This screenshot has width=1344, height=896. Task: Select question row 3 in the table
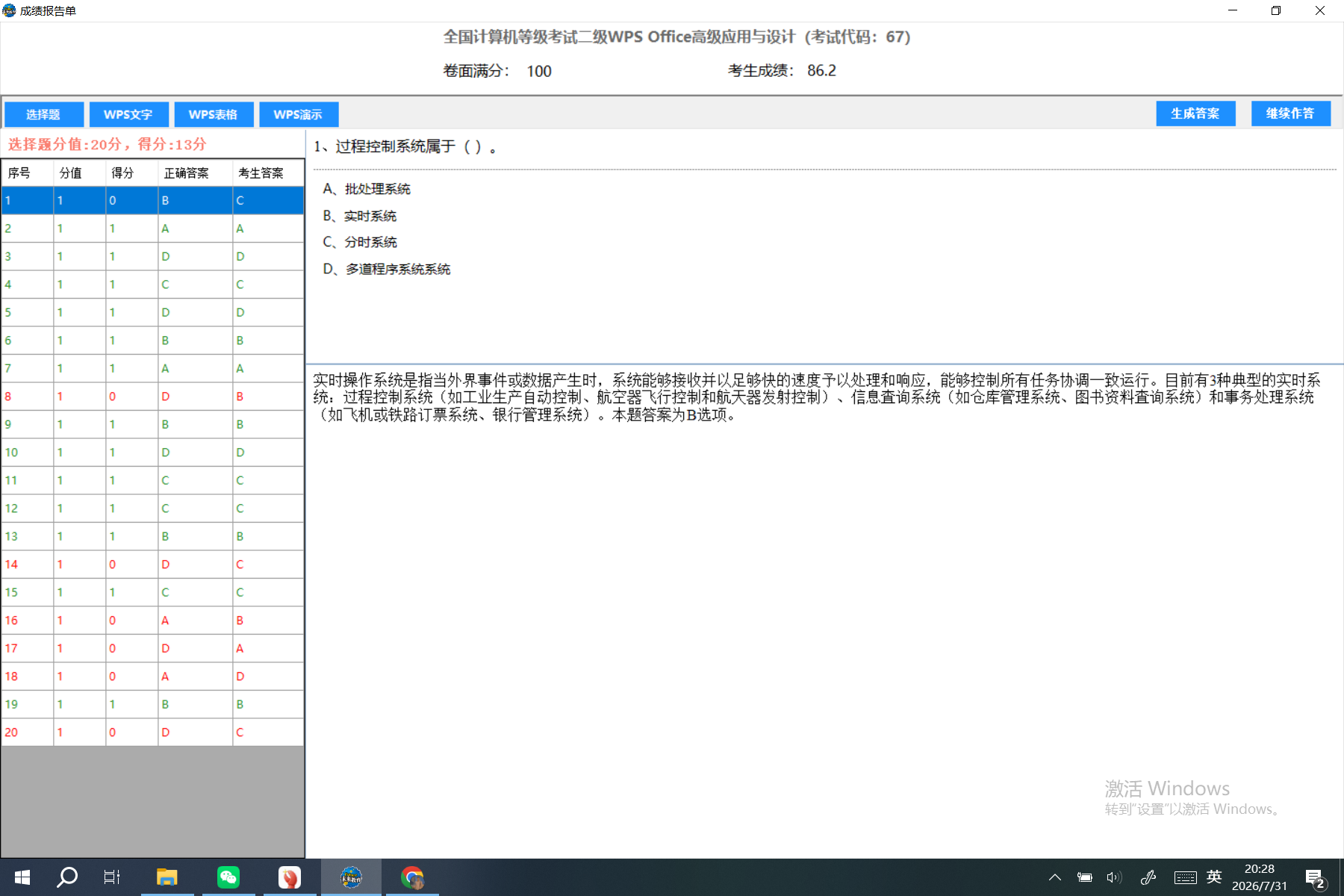152,256
